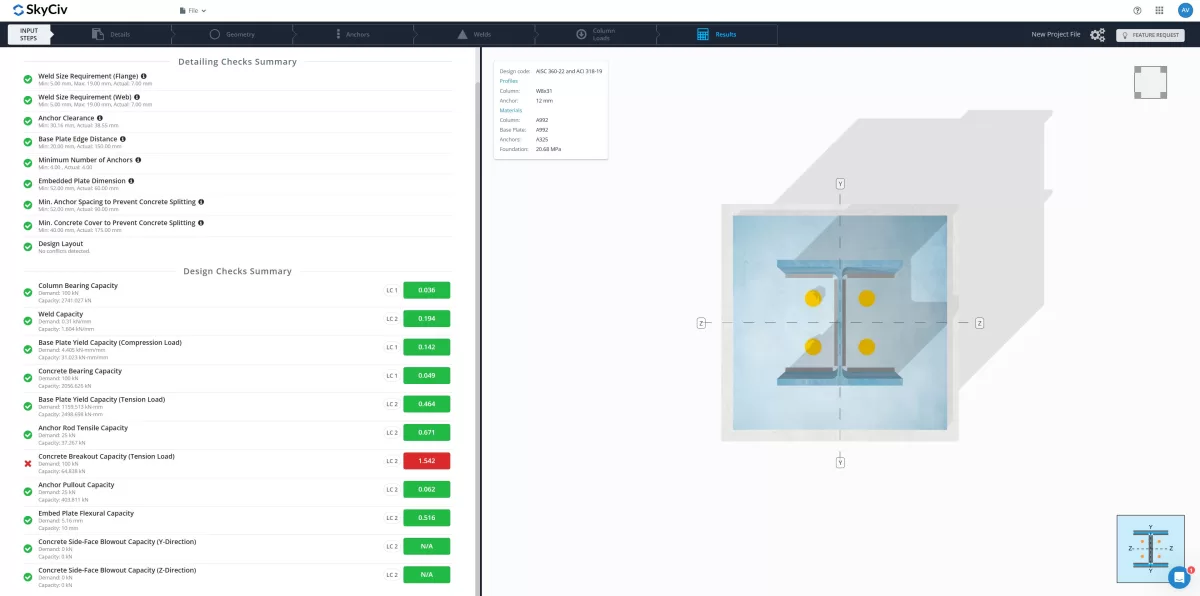1200x596 pixels.
Task: Open the settings gears icon
Action: [x=1097, y=35]
